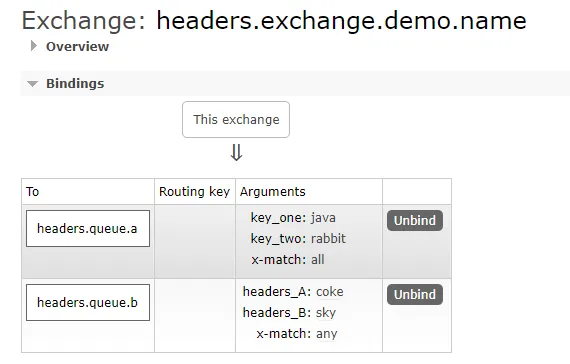570x364 pixels.
Task: Select the Routing key column header
Action: coord(194,192)
